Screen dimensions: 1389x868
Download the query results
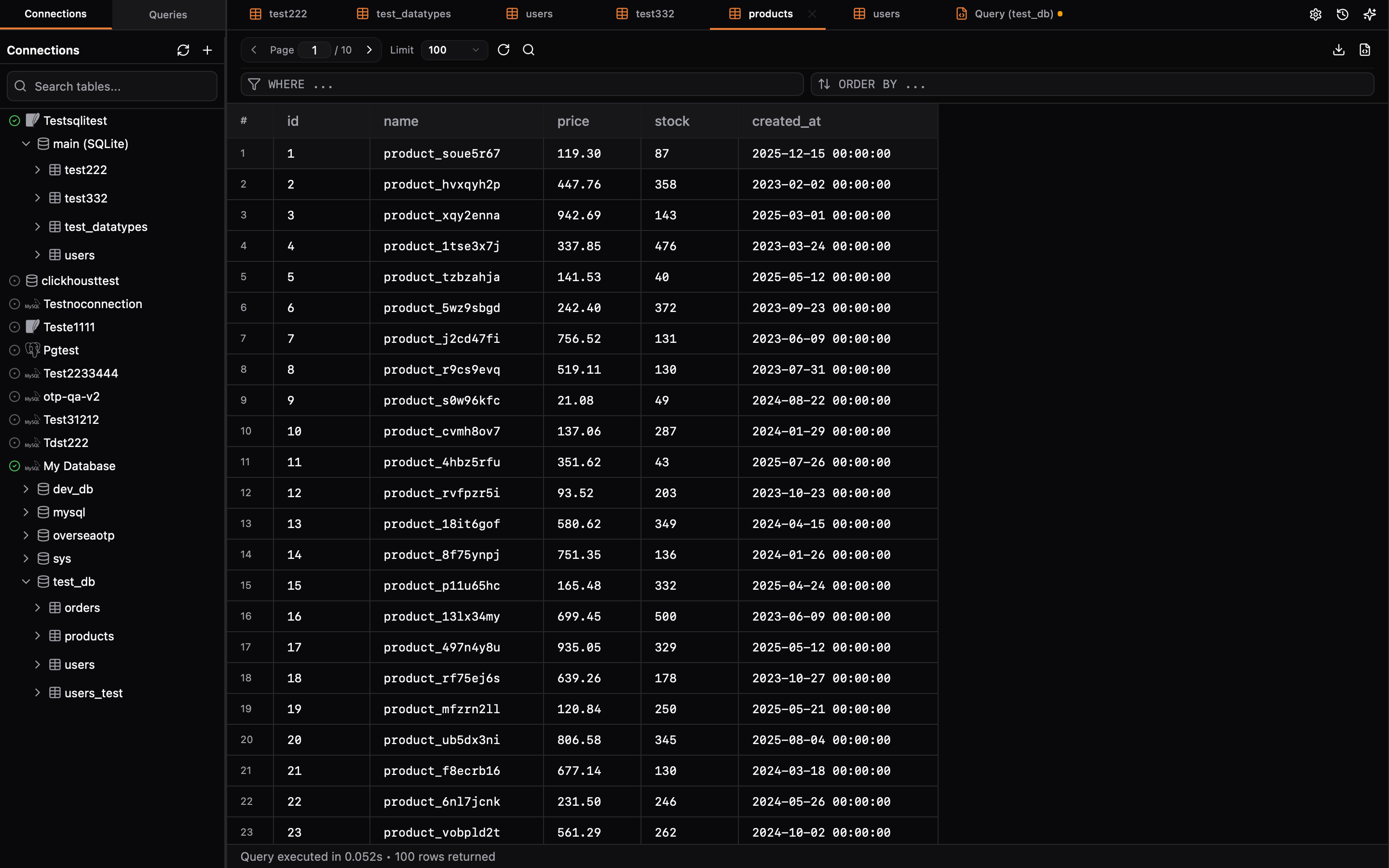1338,50
